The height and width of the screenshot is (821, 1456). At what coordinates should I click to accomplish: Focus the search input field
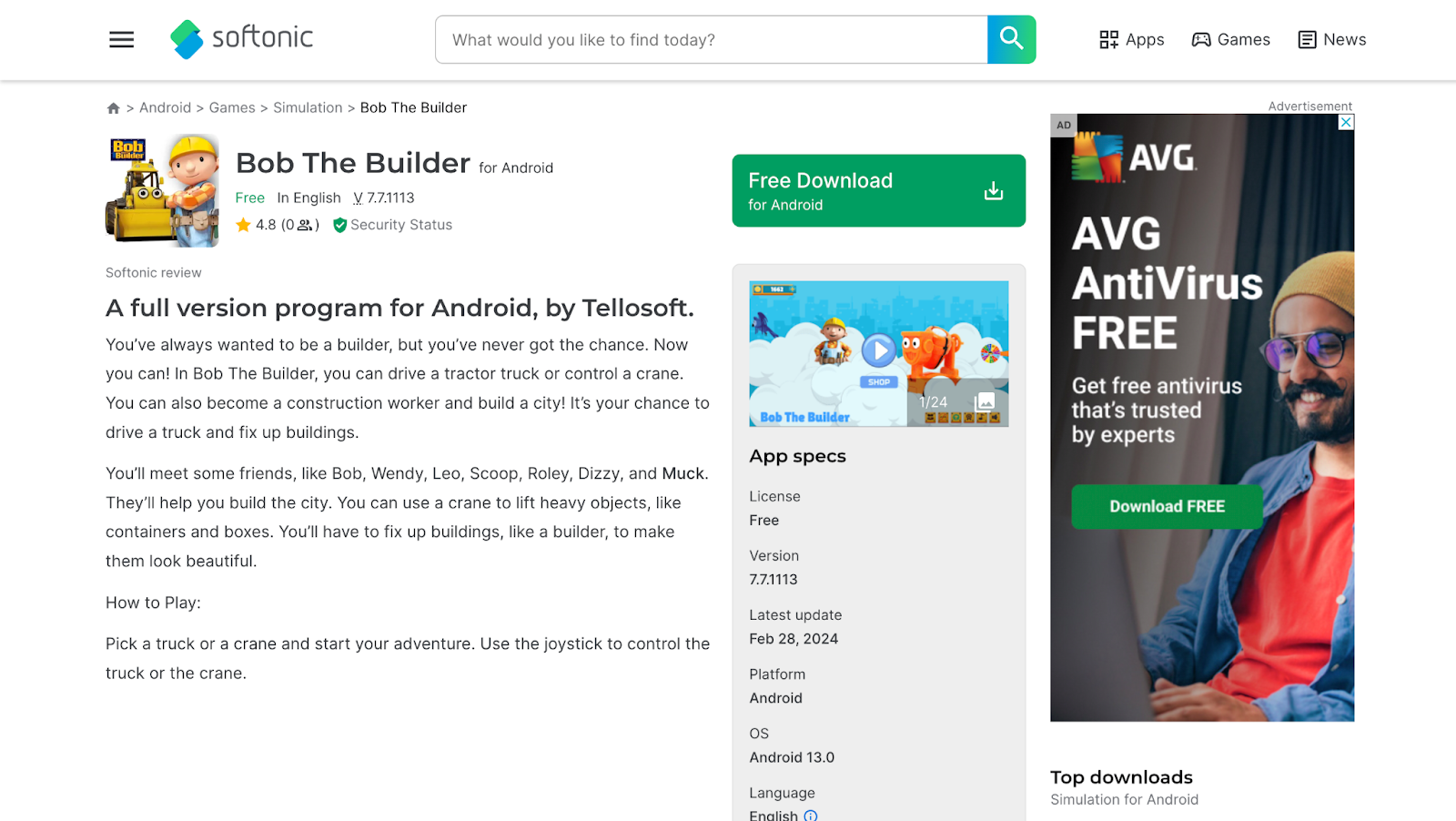[712, 39]
